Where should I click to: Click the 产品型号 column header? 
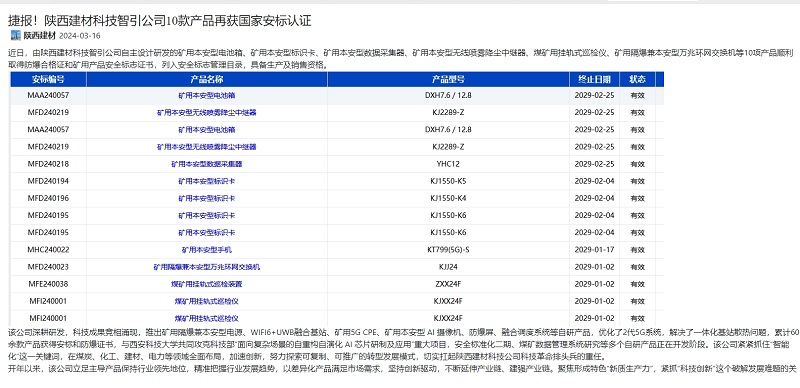click(x=448, y=79)
